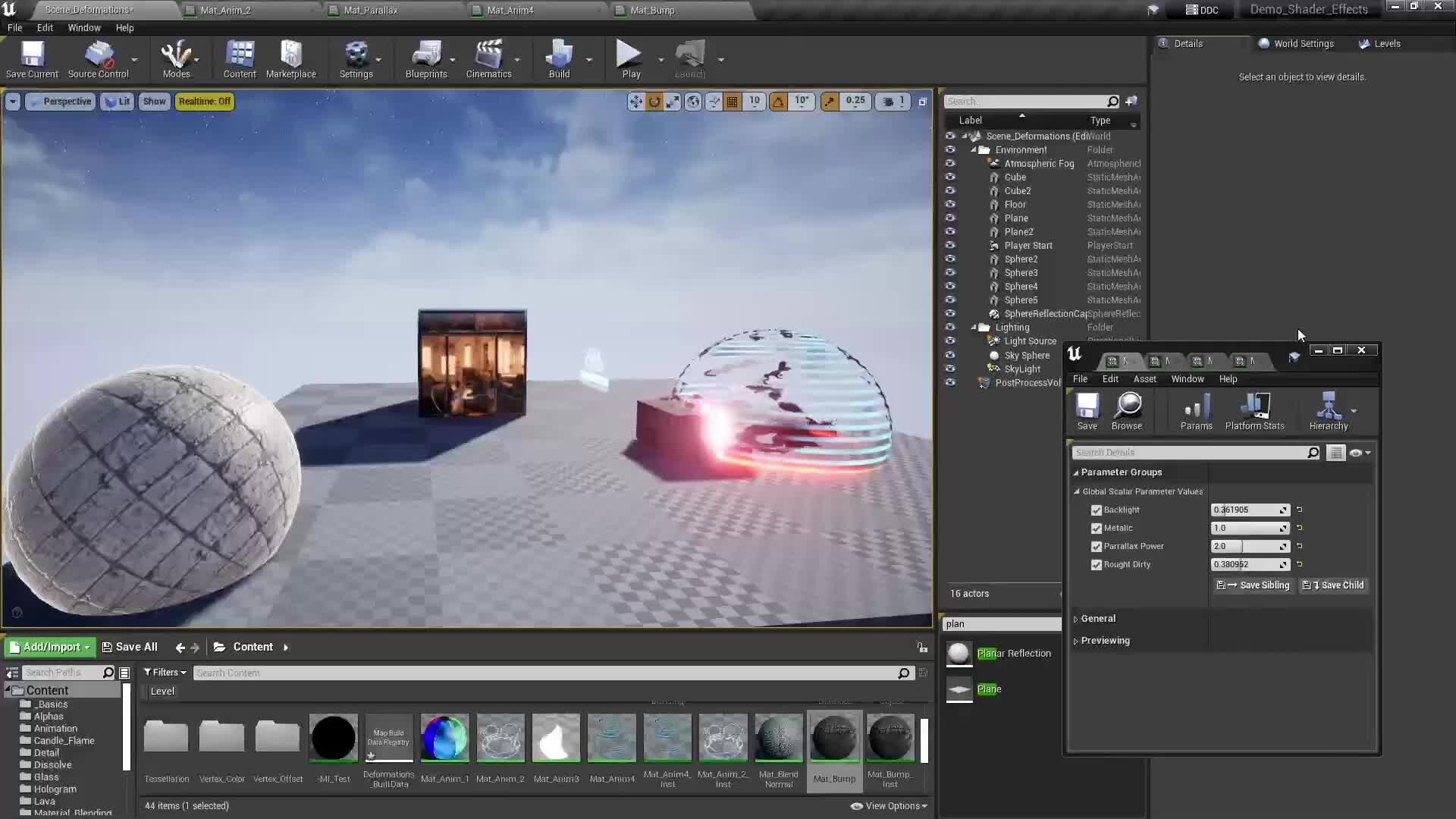The image size is (1456, 819).
Task: Open the Asset menu in the material editor
Action: [1144, 379]
